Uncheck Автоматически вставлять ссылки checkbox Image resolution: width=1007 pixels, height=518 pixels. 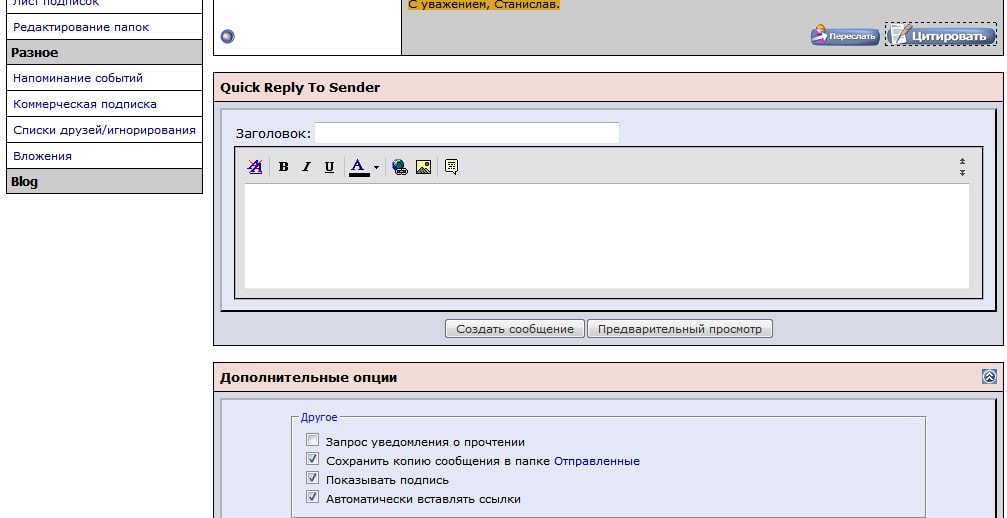(313, 497)
